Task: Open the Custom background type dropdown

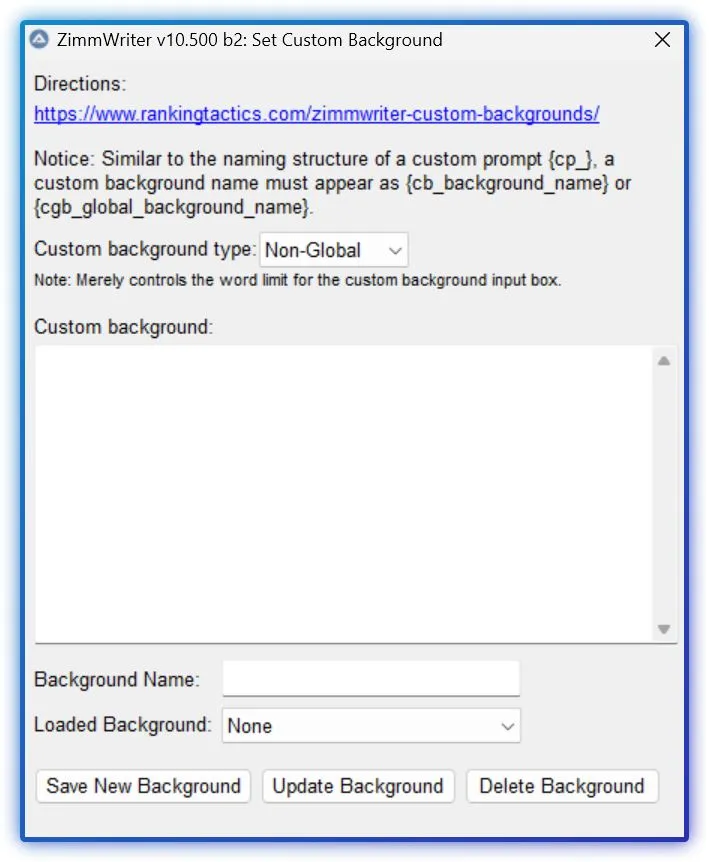Action: point(334,250)
